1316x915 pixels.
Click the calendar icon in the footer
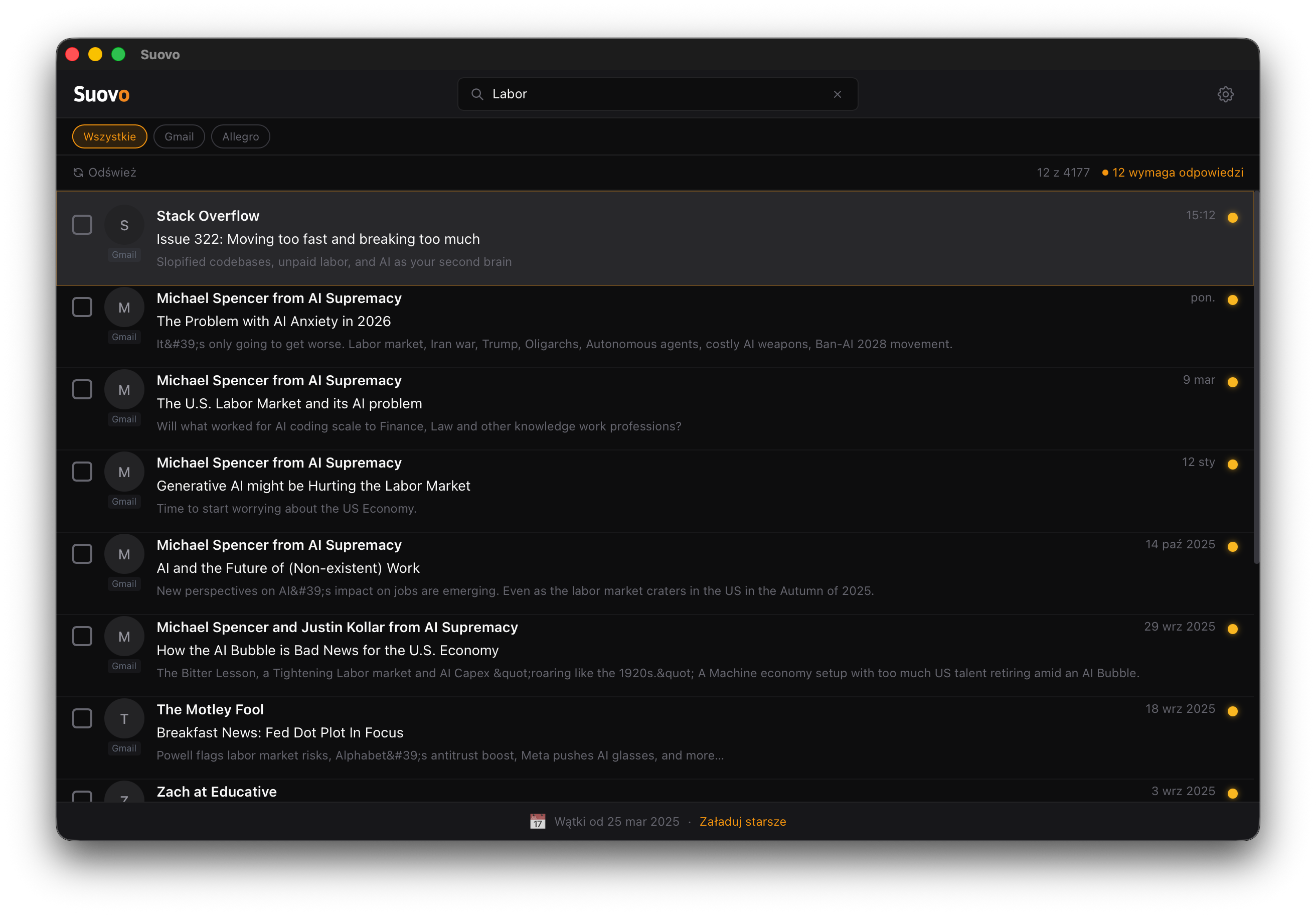(537, 821)
